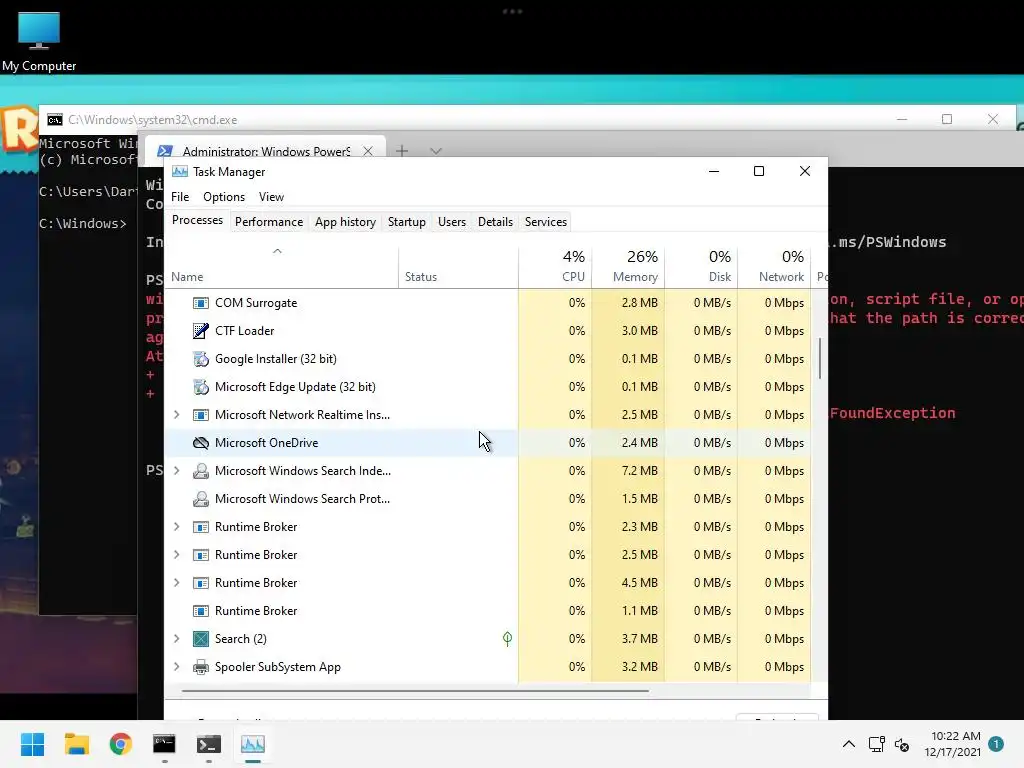
Task: Expand Microsoft Network Realtime Inspection process
Action: [x=176, y=415]
